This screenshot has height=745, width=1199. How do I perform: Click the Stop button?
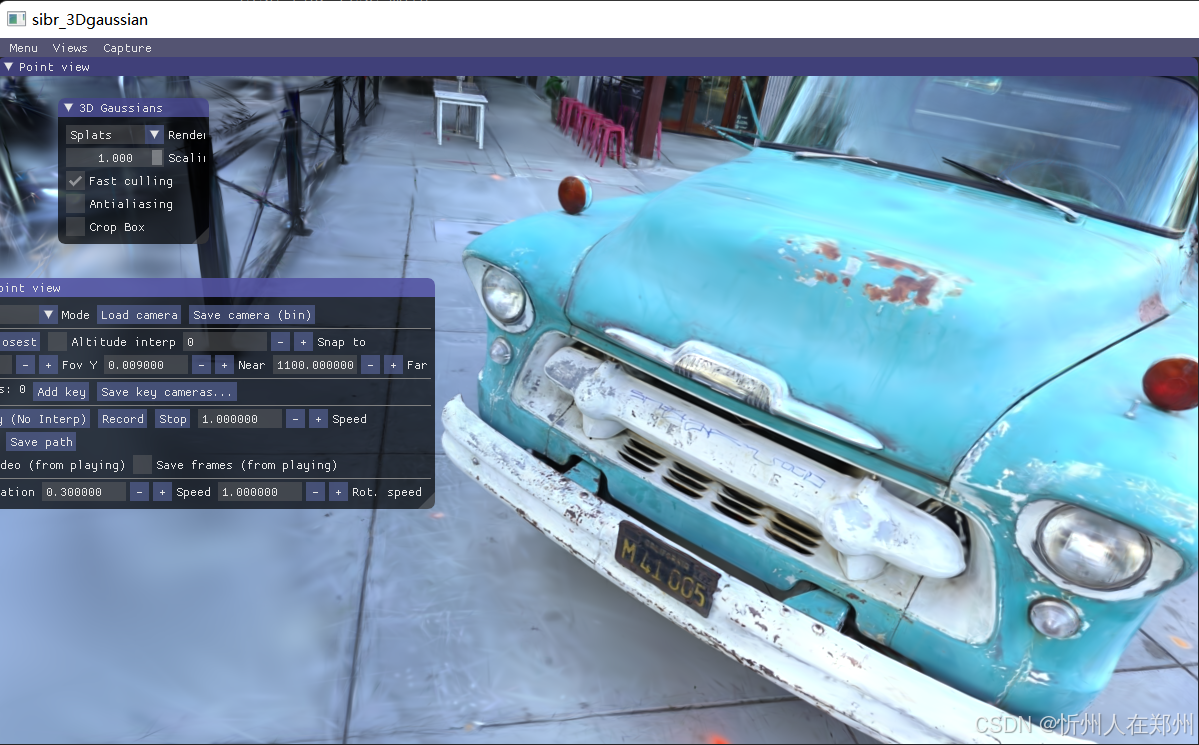[x=173, y=418]
